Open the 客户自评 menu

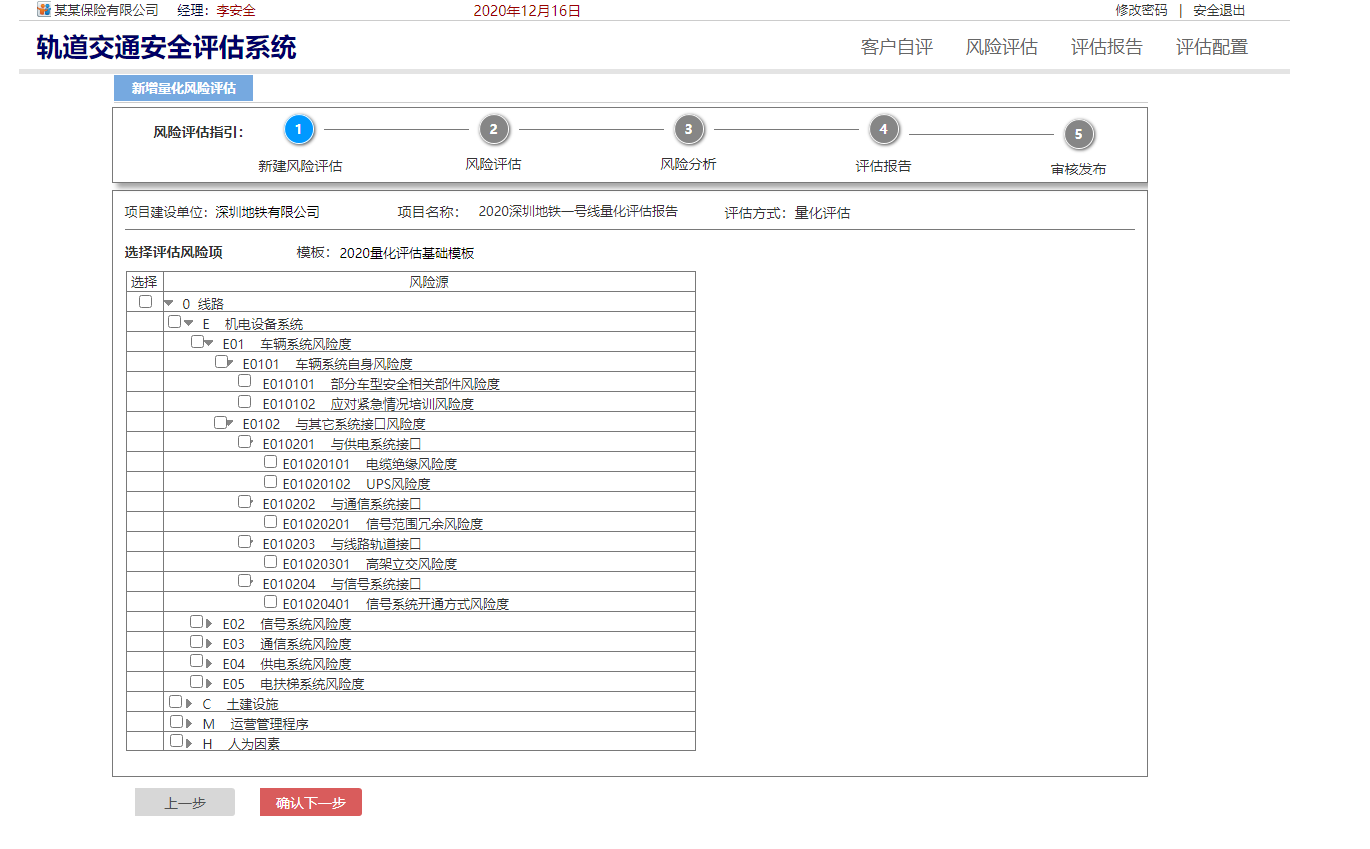896,47
